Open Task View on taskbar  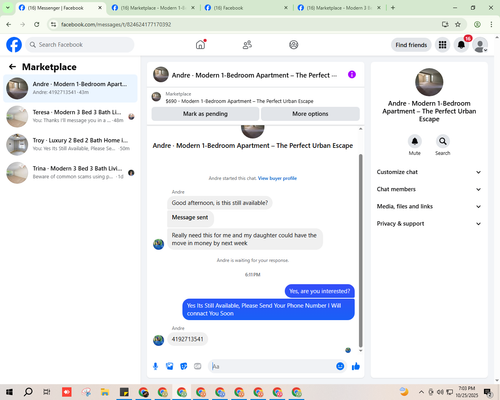point(47,392)
